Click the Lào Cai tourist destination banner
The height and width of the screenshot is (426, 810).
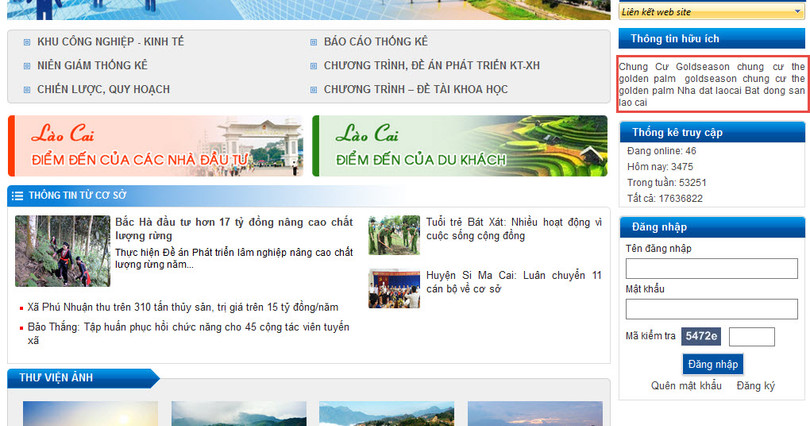460,146
